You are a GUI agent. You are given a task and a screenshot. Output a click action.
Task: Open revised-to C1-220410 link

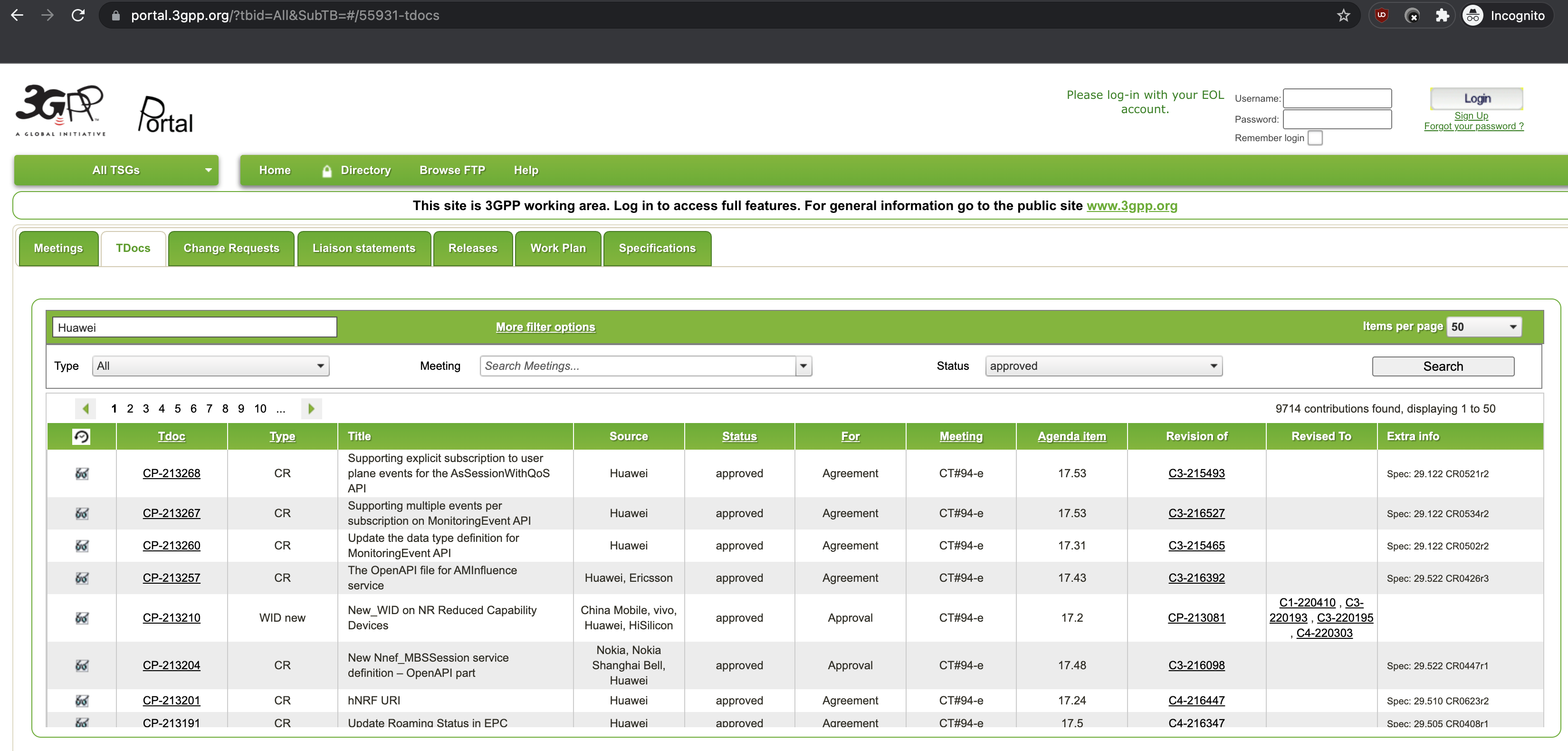[1307, 602]
